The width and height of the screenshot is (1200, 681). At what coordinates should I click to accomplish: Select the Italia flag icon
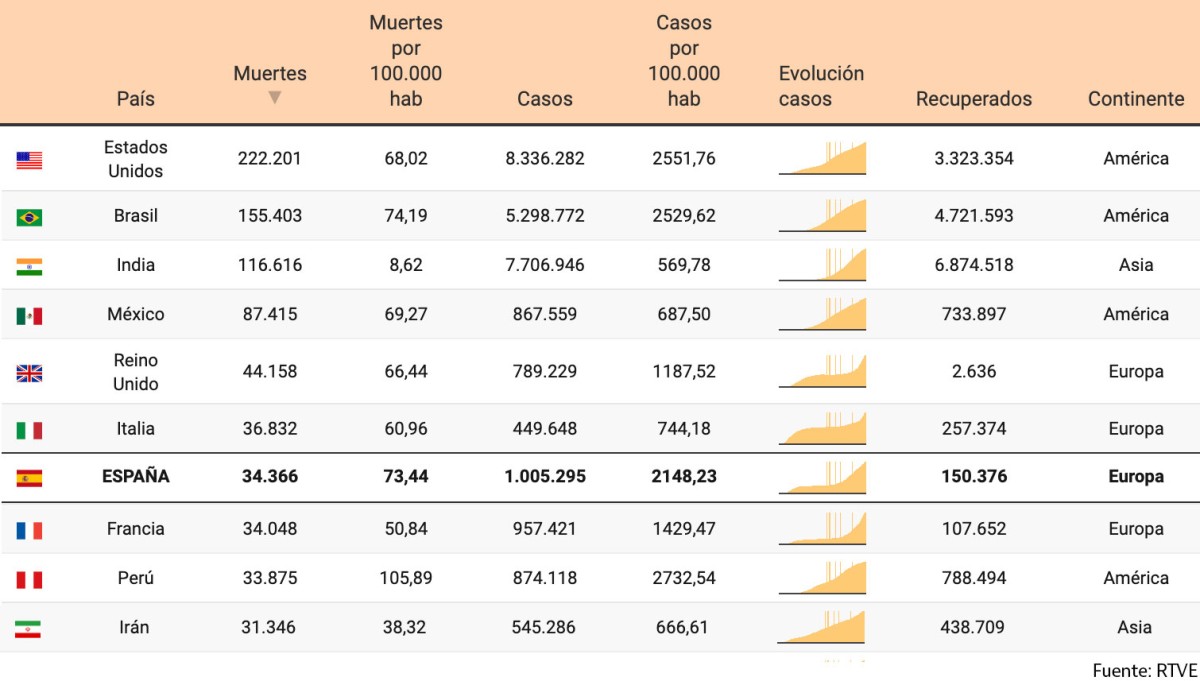point(29,428)
